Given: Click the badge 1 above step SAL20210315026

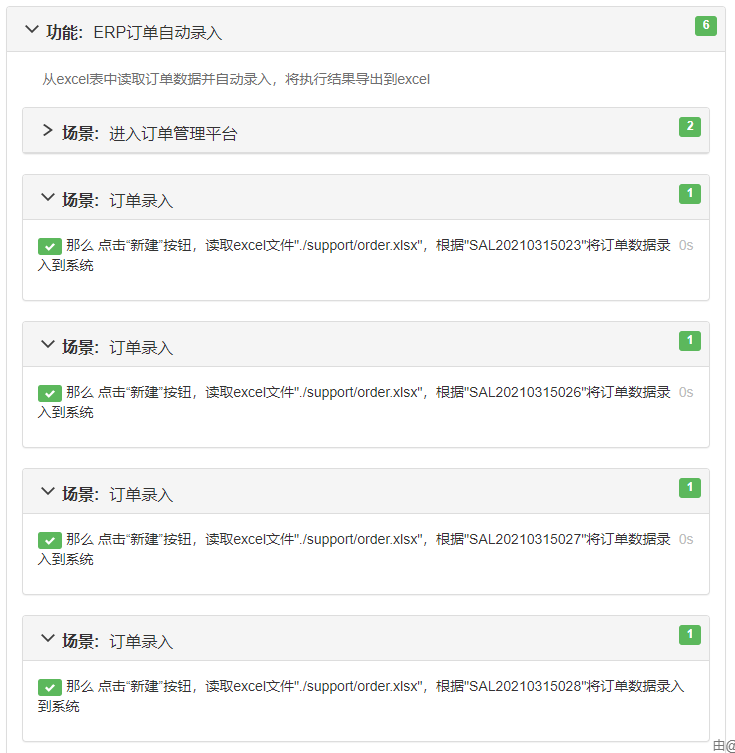Looking at the screenshot, I should (690, 341).
